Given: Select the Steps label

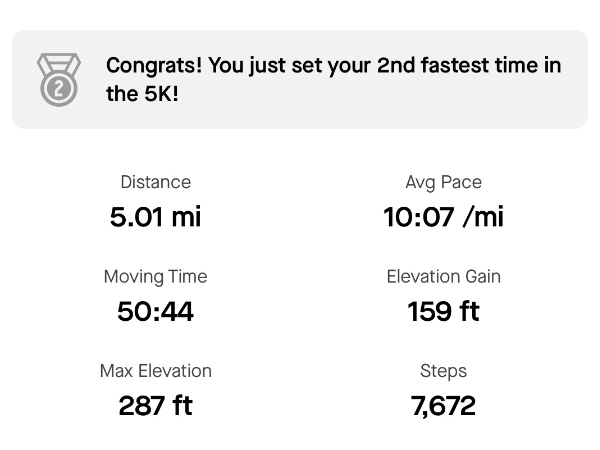Looking at the screenshot, I should coord(443,371).
